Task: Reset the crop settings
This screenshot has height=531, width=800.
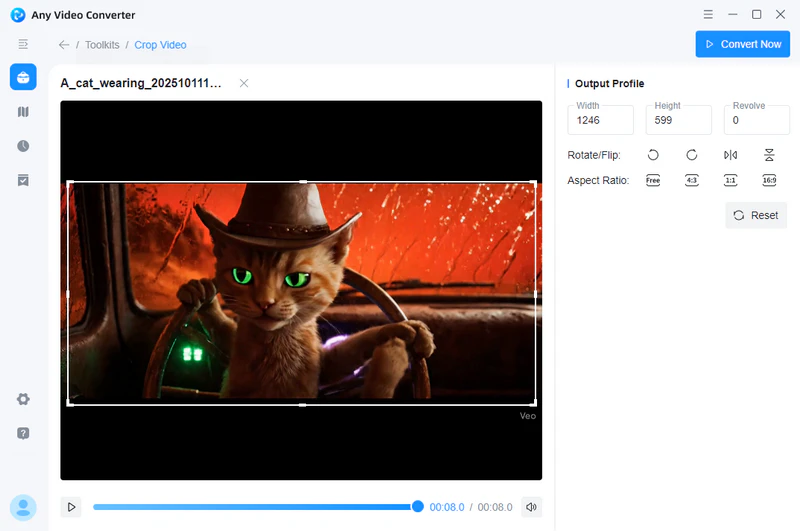Action: pos(755,215)
